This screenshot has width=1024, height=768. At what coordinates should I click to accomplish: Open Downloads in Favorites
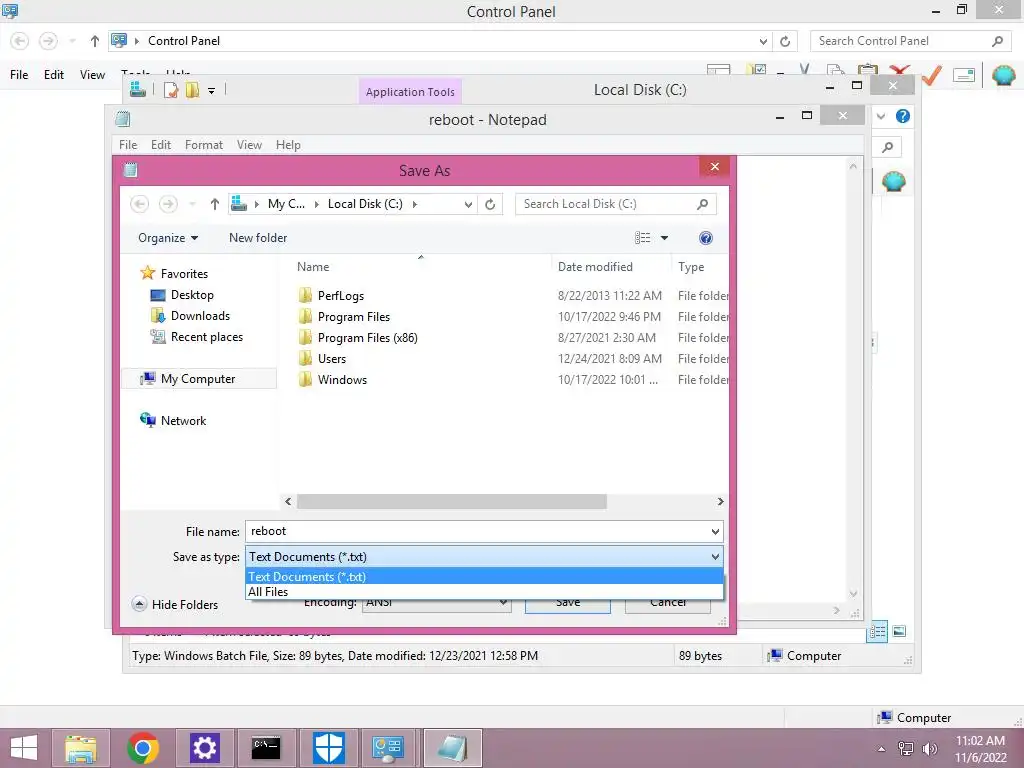point(200,316)
